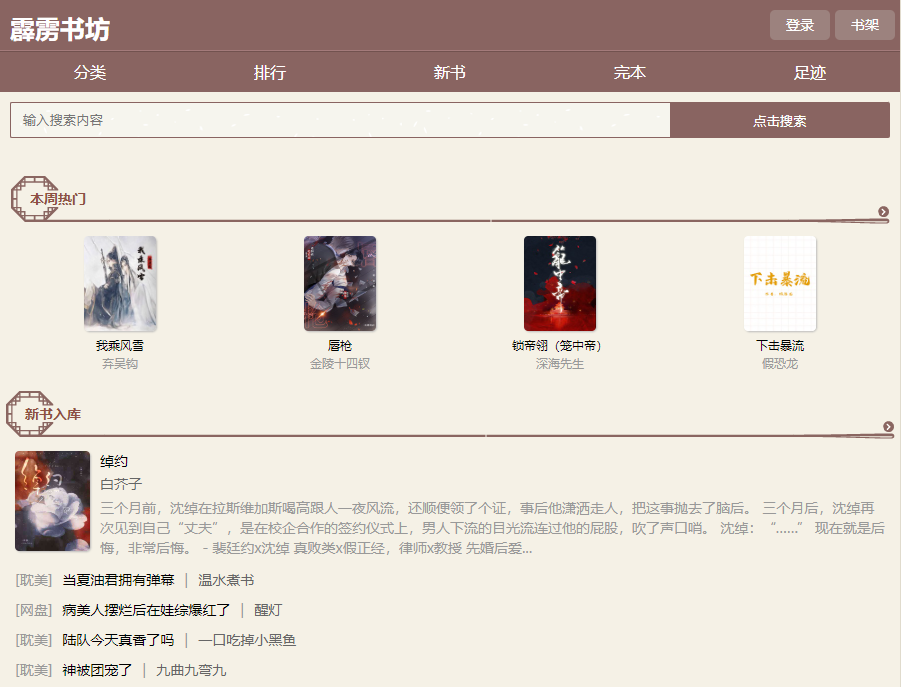Select author name 金陵十四钗
Screen dimensions: 901x687
click(340, 364)
